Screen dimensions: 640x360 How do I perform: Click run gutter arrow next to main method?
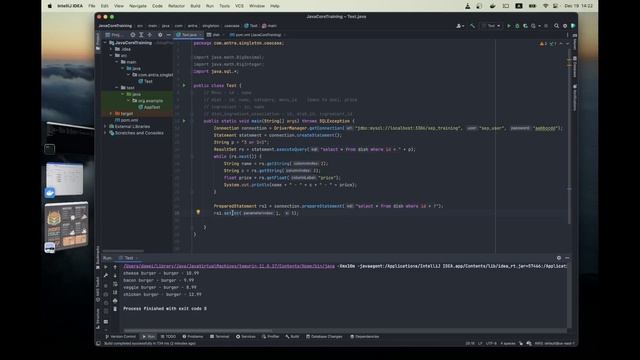[x=184, y=121]
